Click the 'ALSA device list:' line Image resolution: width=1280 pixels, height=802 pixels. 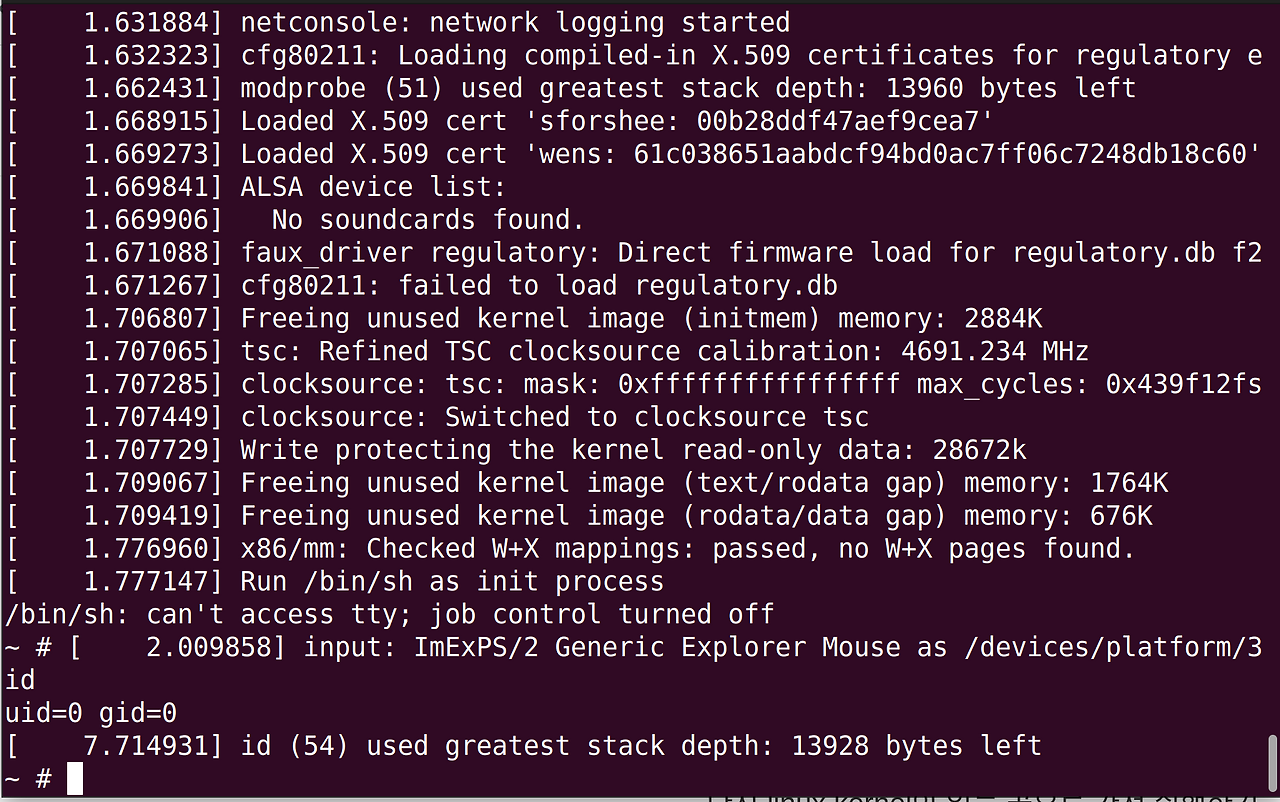(x=373, y=187)
